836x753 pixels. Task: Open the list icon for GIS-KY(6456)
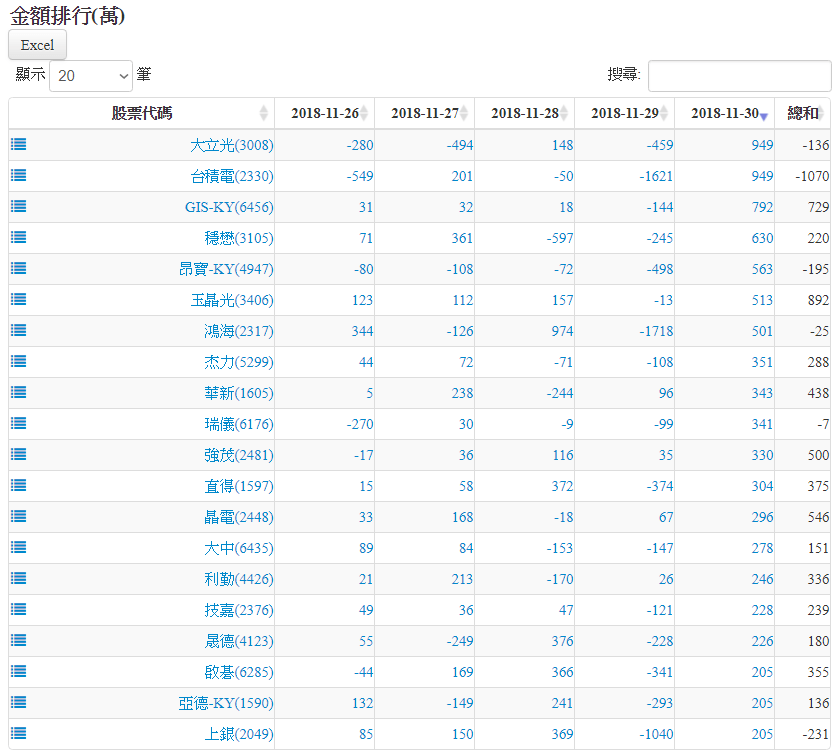(19, 206)
